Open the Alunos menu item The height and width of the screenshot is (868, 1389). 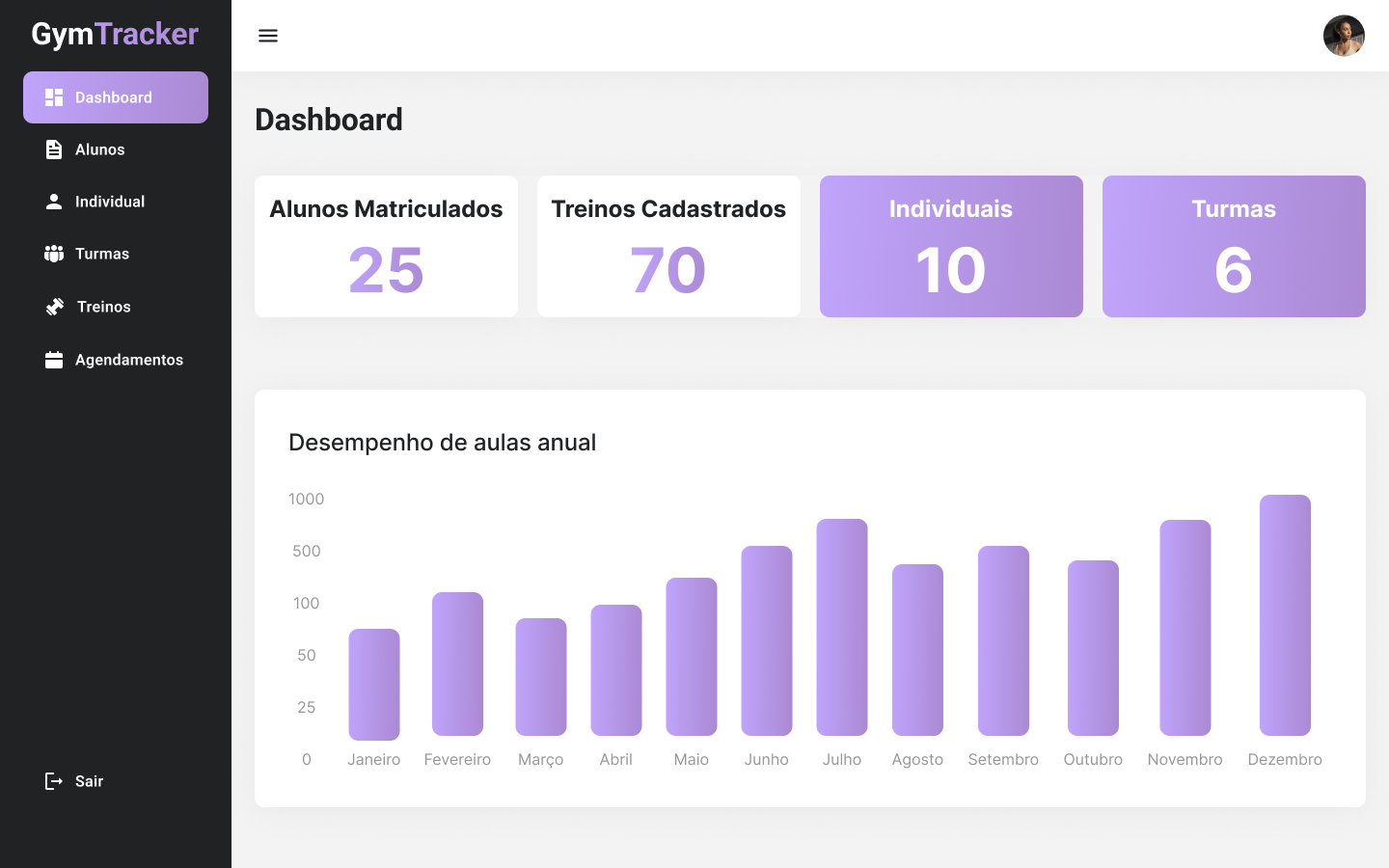pyautogui.click(x=100, y=149)
